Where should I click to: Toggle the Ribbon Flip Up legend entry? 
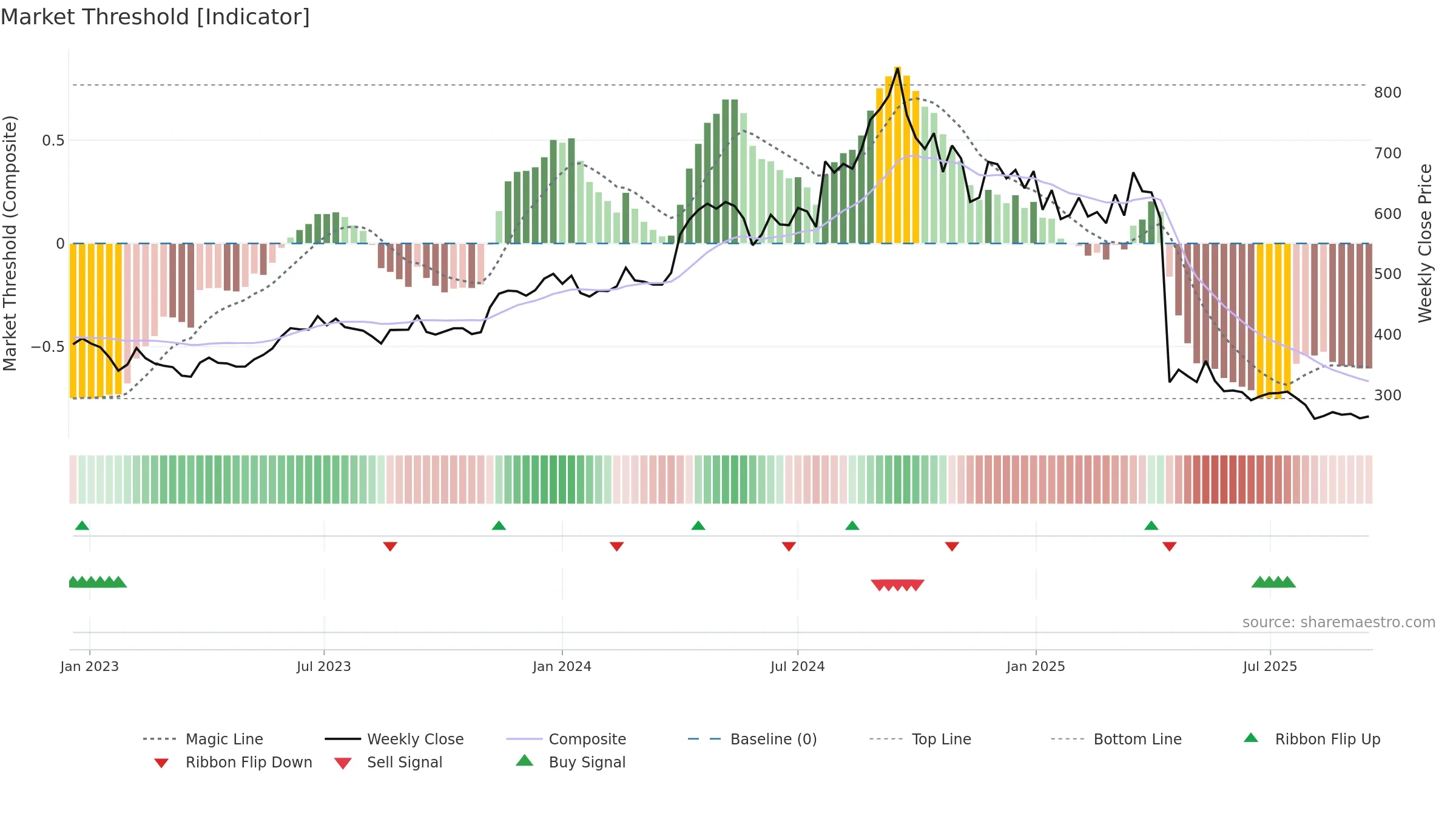coord(1312,739)
